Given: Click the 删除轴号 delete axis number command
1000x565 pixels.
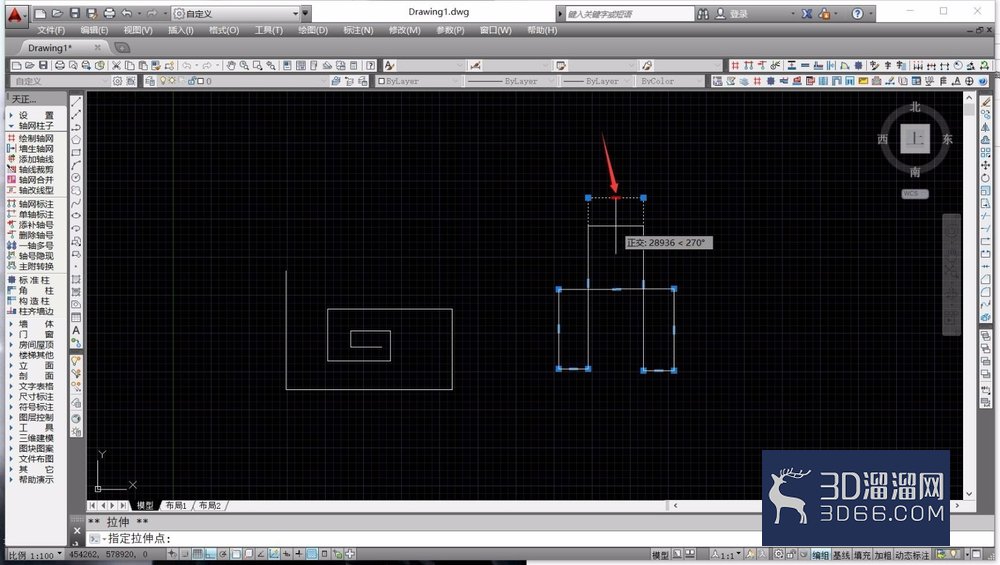Looking at the screenshot, I should point(30,235).
